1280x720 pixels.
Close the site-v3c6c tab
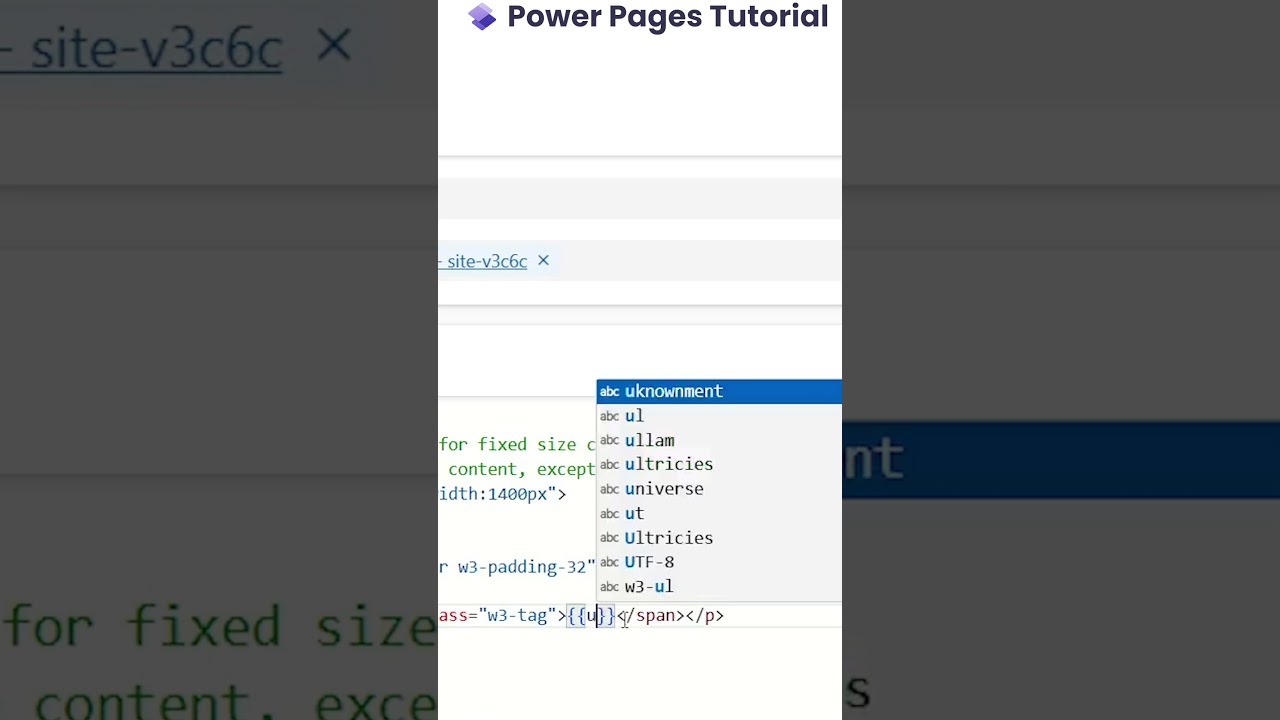click(543, 260)
